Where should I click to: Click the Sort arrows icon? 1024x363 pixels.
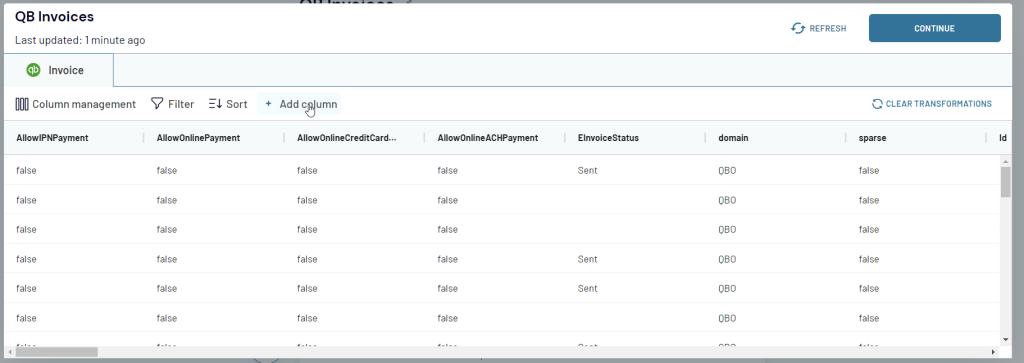[x=216, y=104]
